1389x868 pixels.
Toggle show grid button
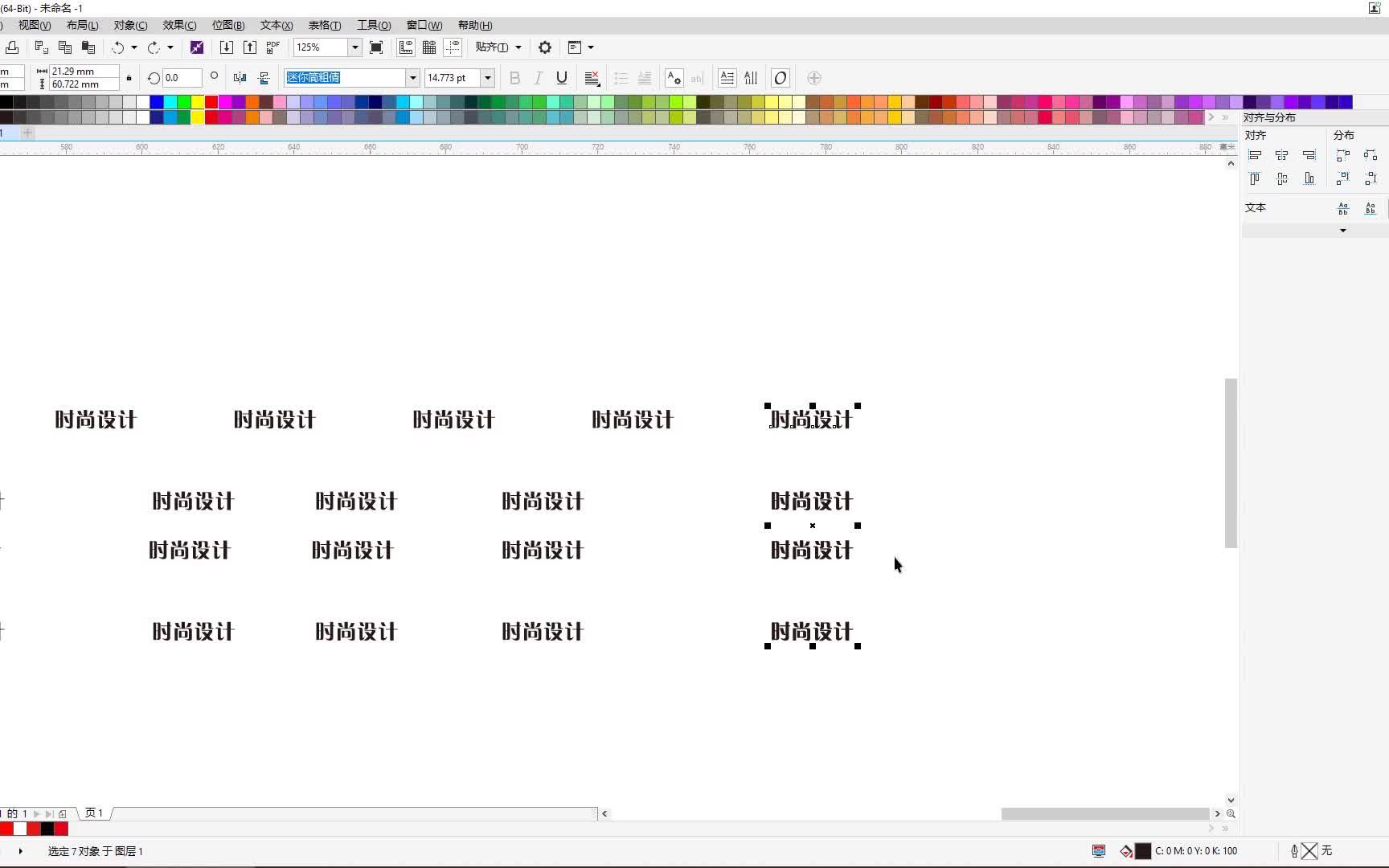(429, 47)
